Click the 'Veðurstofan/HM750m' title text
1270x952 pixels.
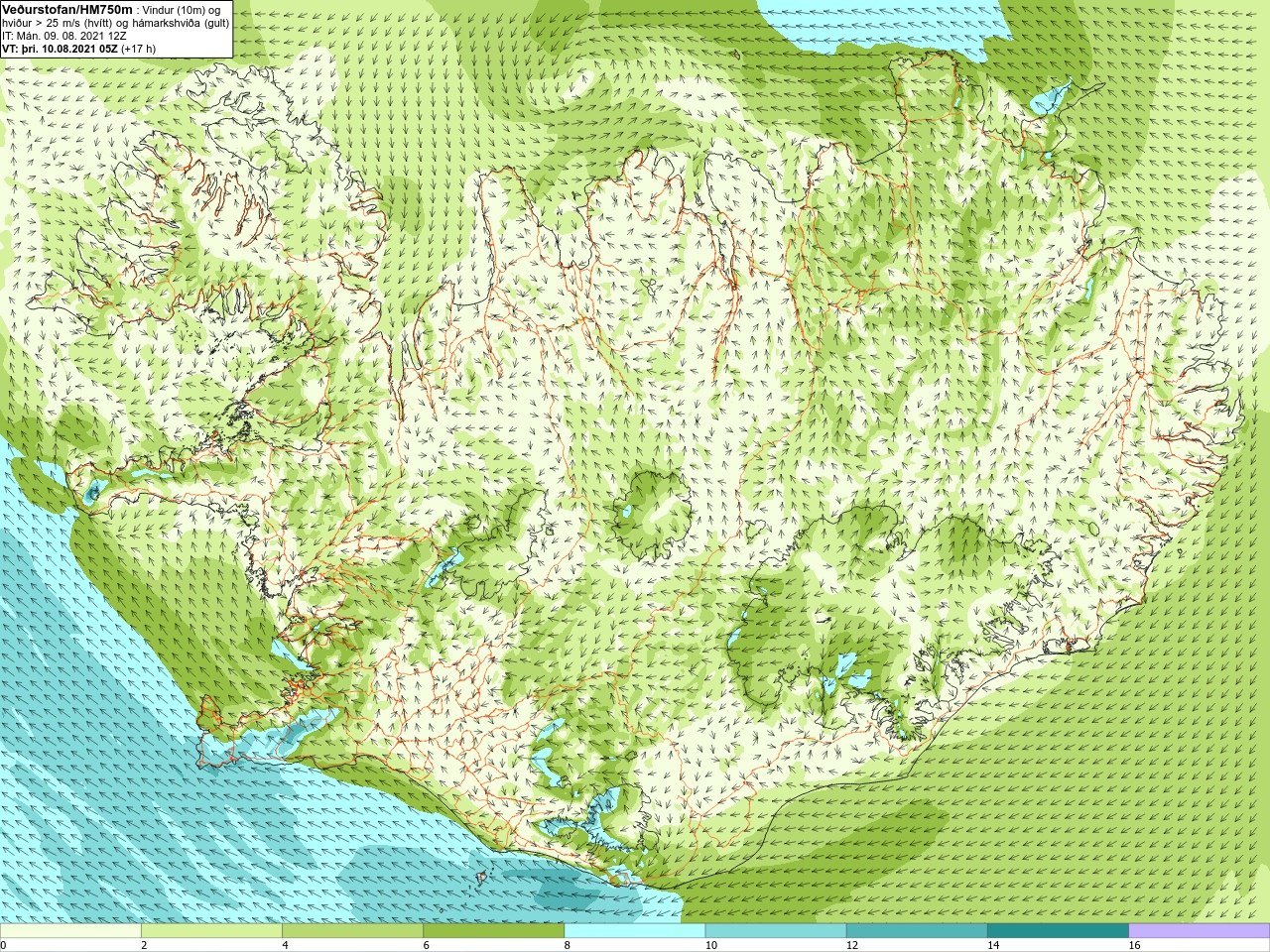(x=67, y=9)
